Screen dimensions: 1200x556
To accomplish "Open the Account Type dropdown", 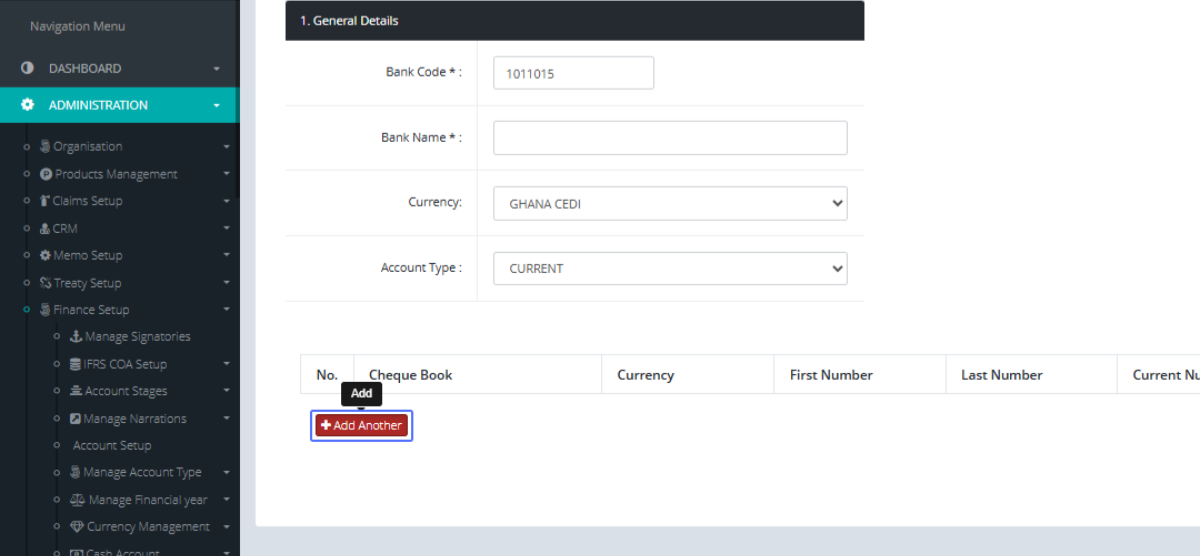I will [x=670, y=269].
